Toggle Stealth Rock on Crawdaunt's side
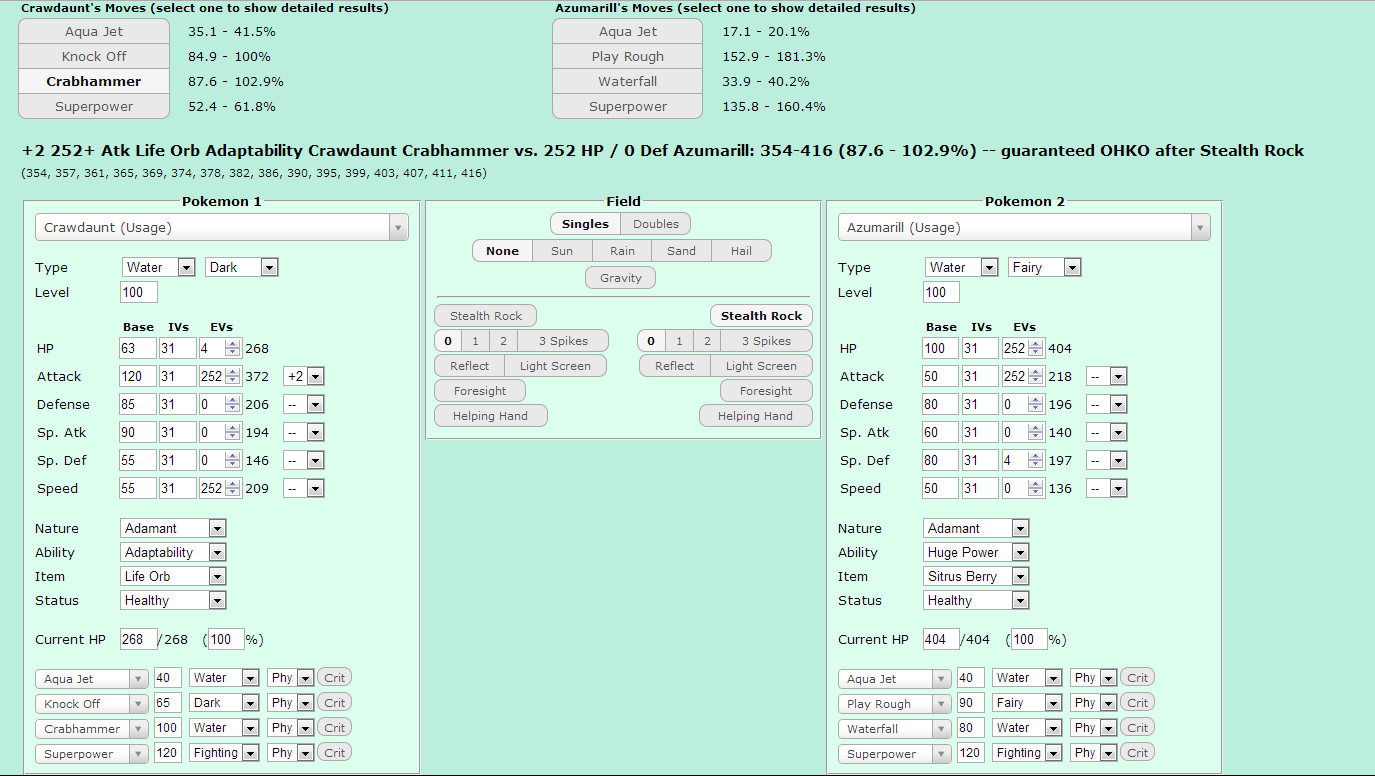This screenshot has width=1375, height=776. pyautogui.click(x=486, y=316)
